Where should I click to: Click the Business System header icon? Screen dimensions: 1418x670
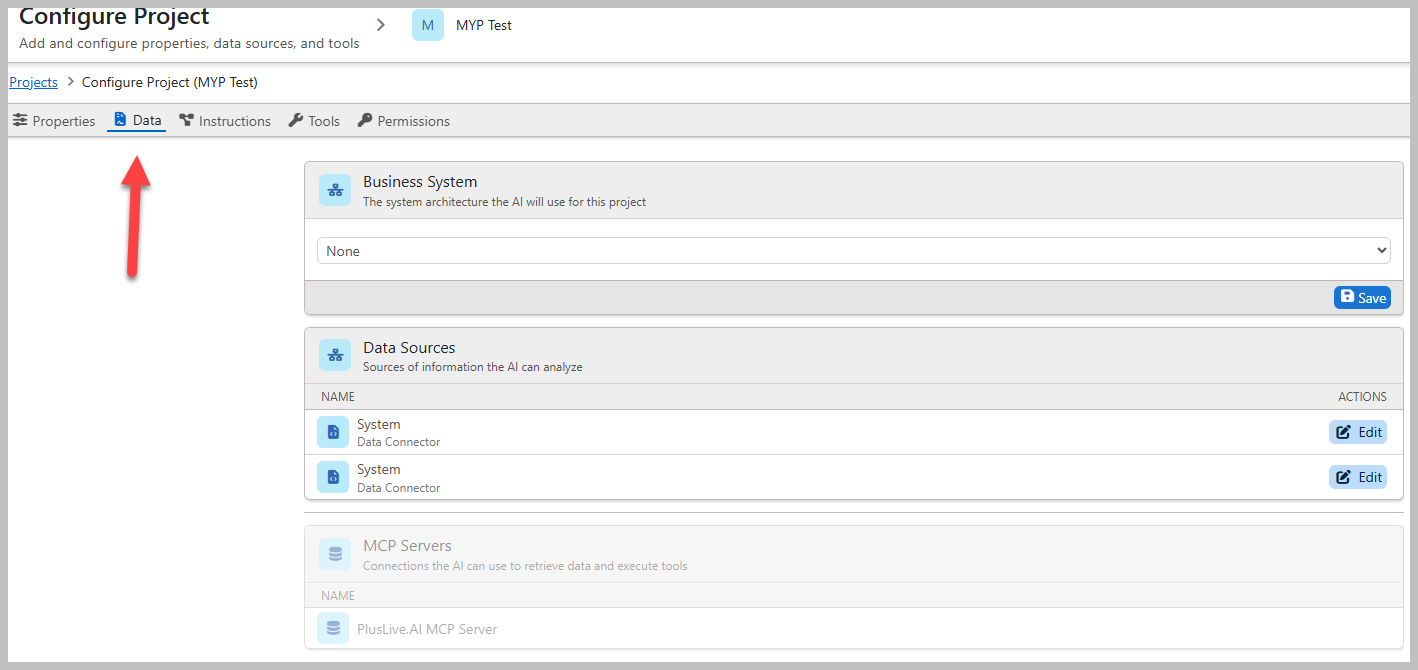[x=335, y=190]
